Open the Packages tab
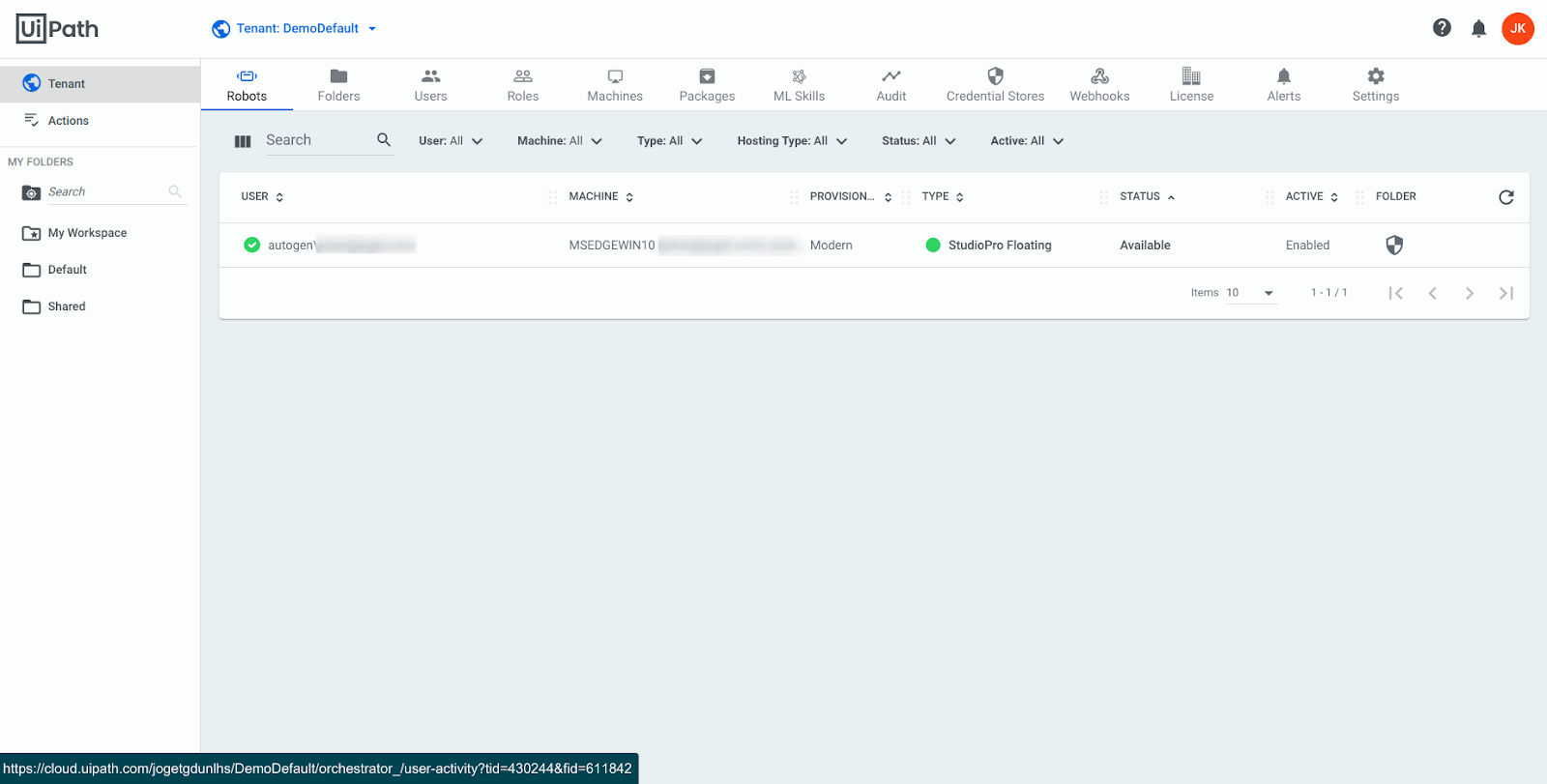1547x784 pixels. pyautogui.click(x=707, y=85)
